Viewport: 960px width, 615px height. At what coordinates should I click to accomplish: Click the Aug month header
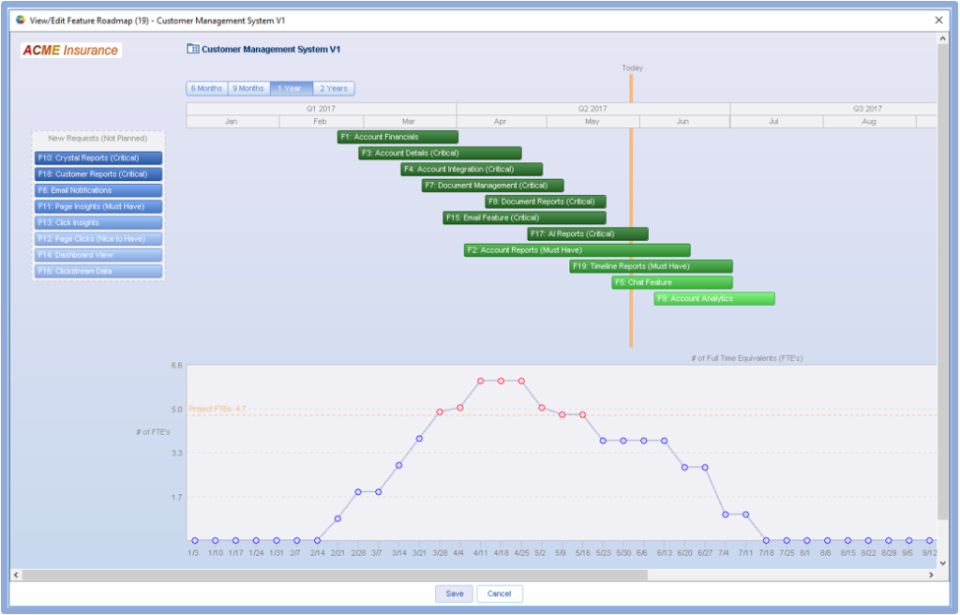[869, 121]
